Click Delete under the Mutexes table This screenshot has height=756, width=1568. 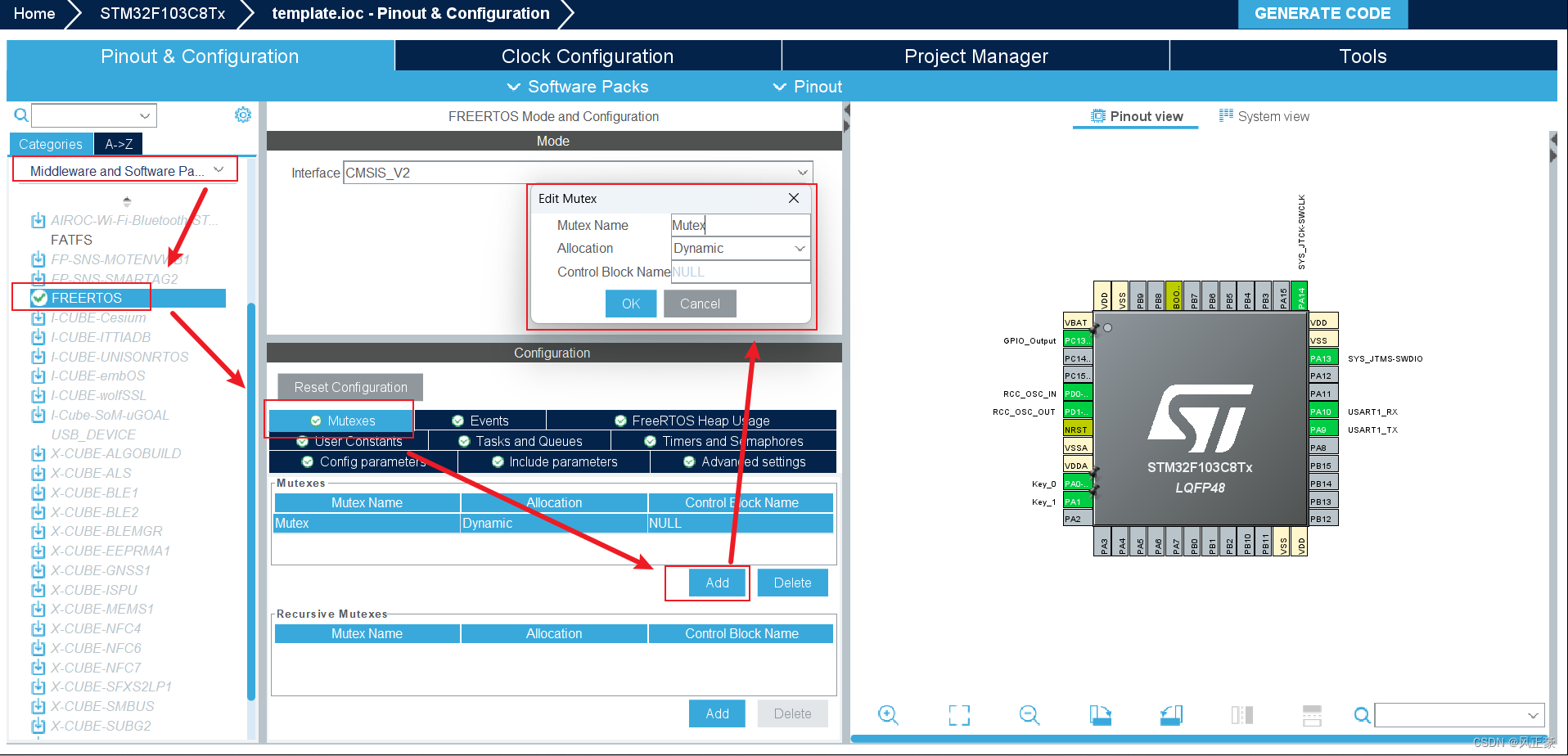tap(792, 583)
